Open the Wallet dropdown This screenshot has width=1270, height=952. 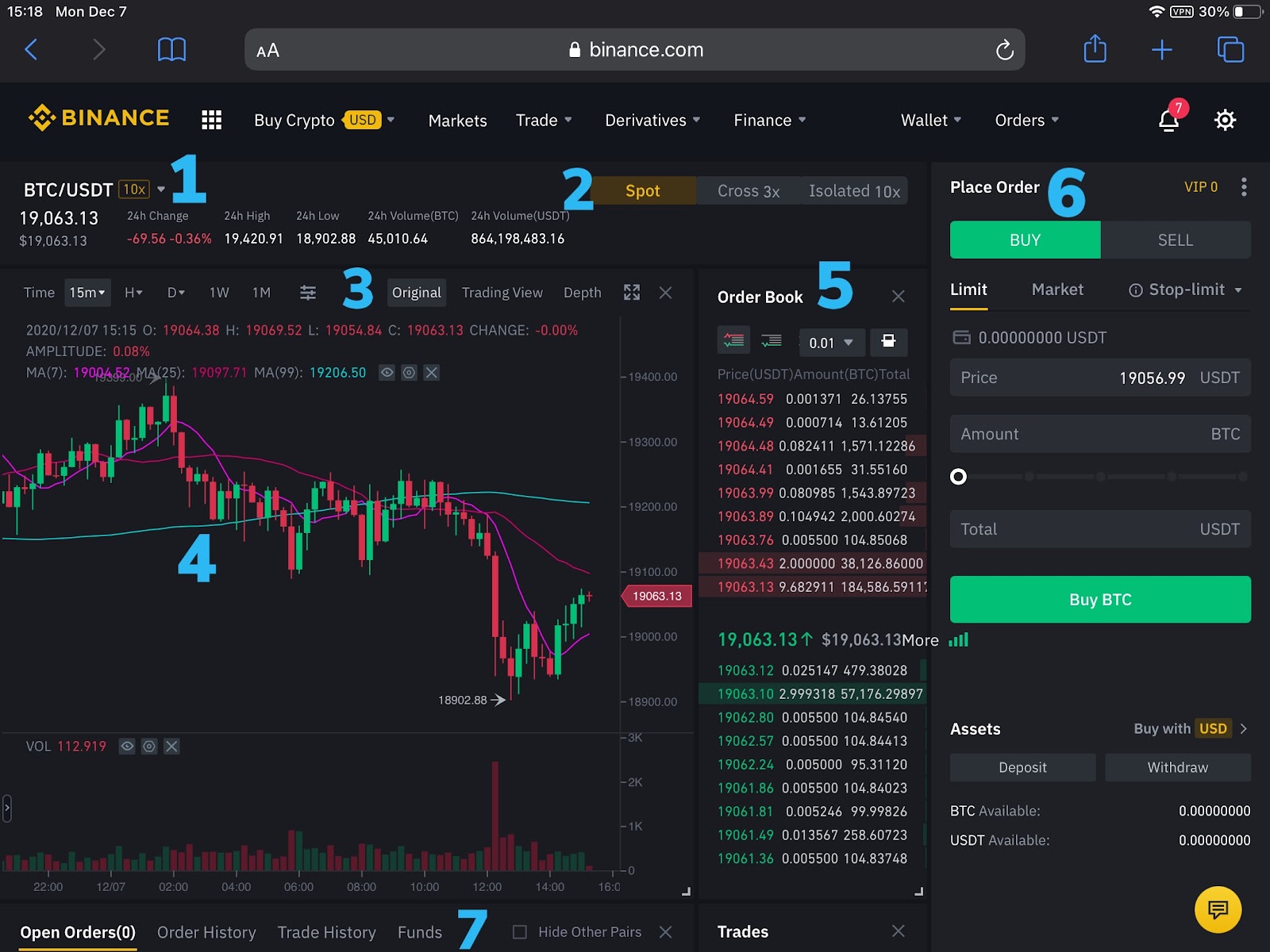pos(931,120)
